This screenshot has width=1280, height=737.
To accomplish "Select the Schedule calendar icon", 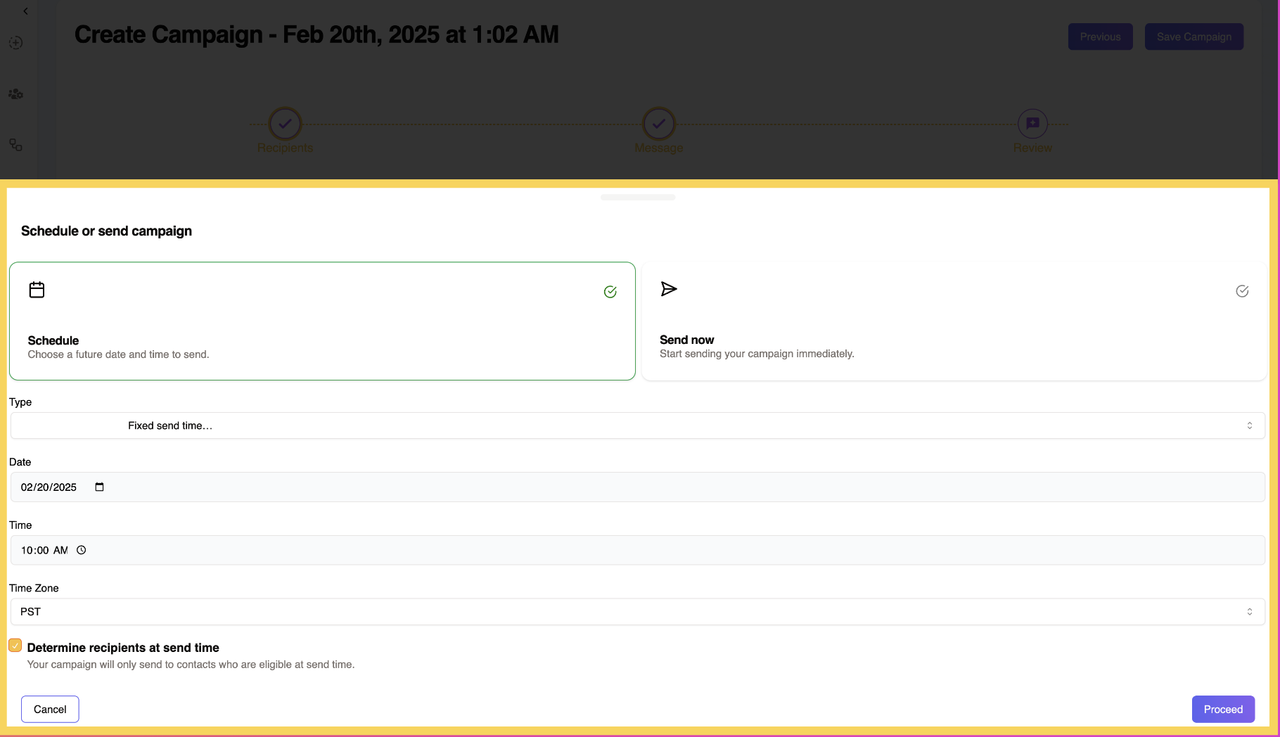I will point(37,289).
